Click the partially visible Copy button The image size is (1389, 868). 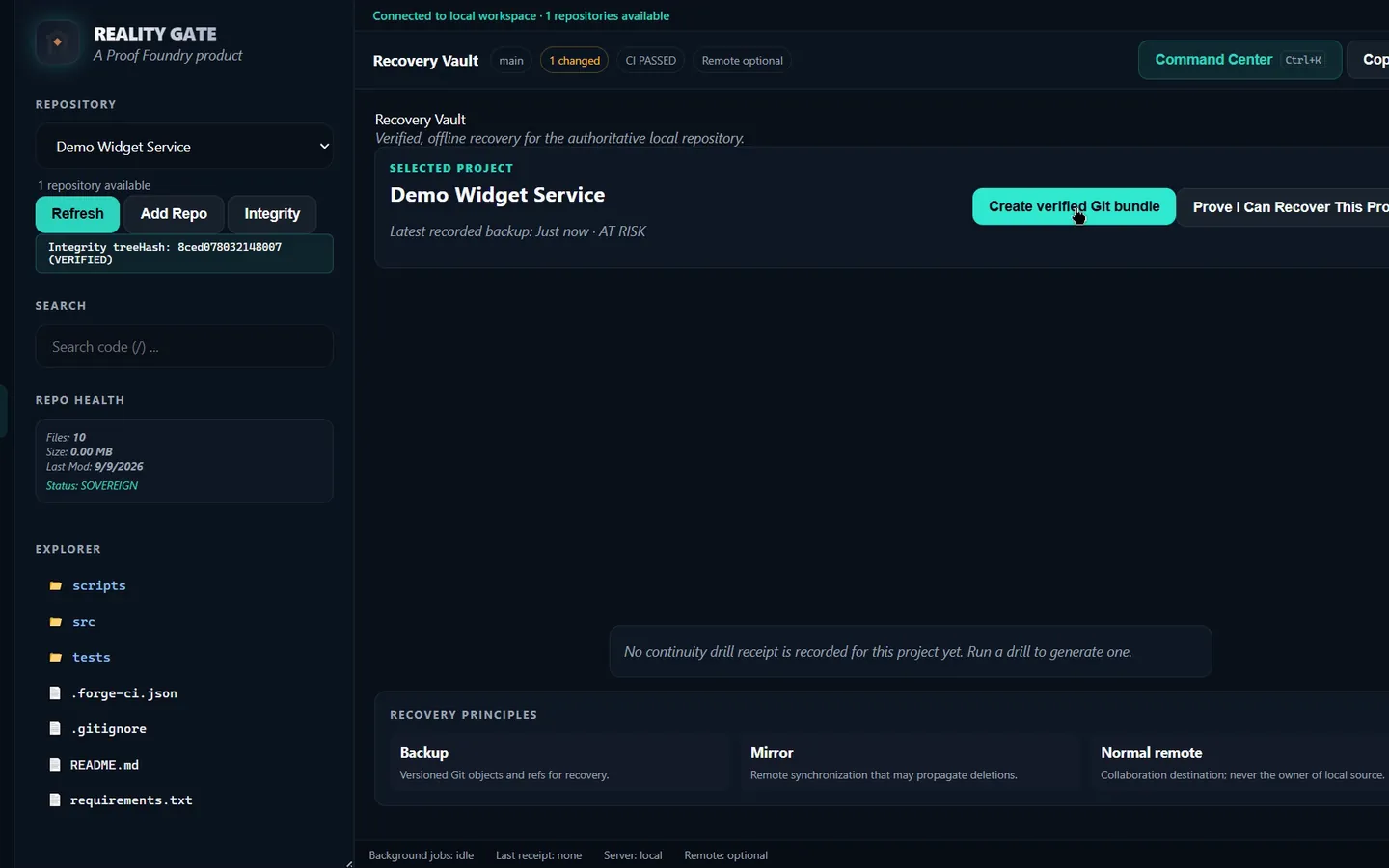point(1369,60)
